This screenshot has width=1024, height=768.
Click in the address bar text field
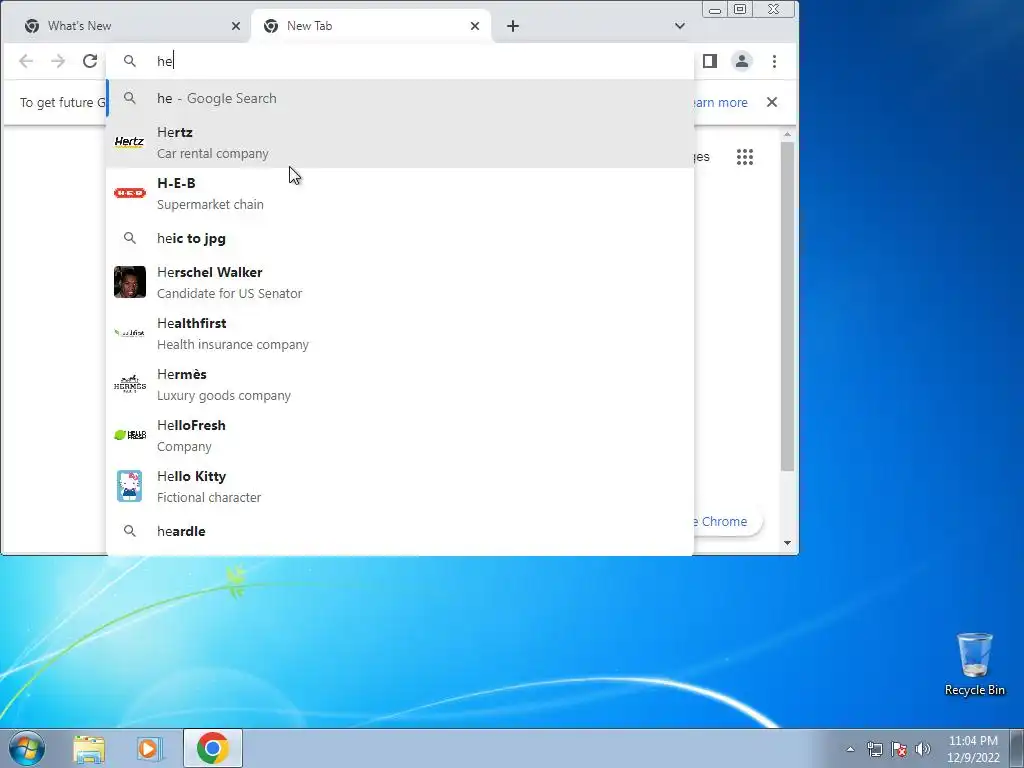(x=418, y=61)
